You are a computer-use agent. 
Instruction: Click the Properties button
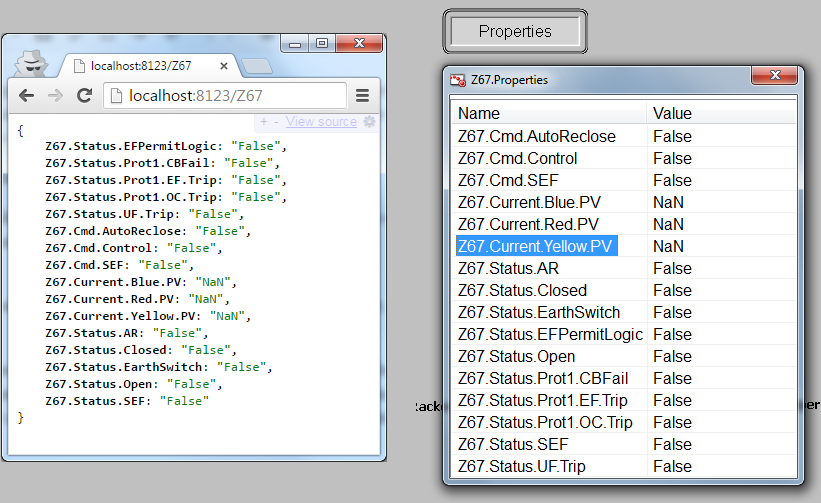pyautogui.click(x=515, y=31)
